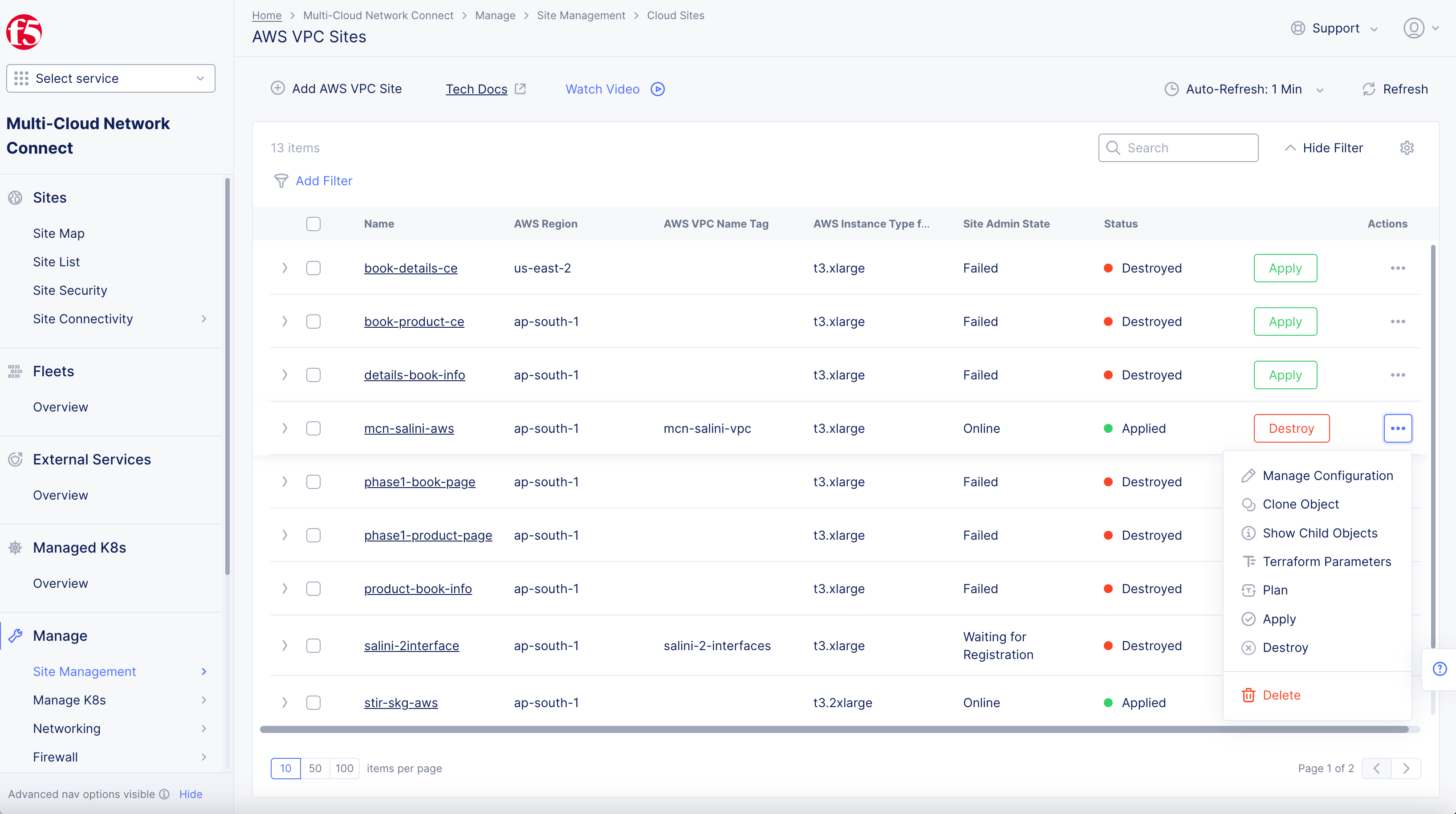
Task: Click the horizontal table scrollbar
Action: (x=834, y=729)
